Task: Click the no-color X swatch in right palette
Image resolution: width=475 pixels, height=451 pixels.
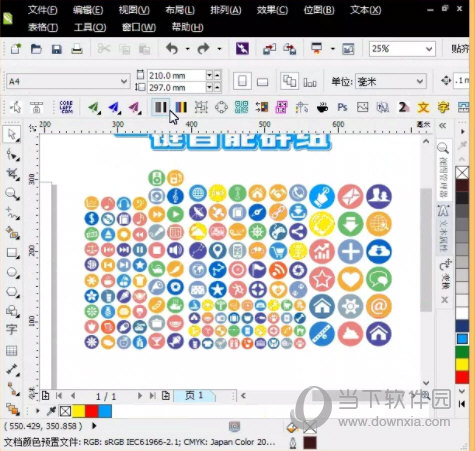Action: coord(462,173)
